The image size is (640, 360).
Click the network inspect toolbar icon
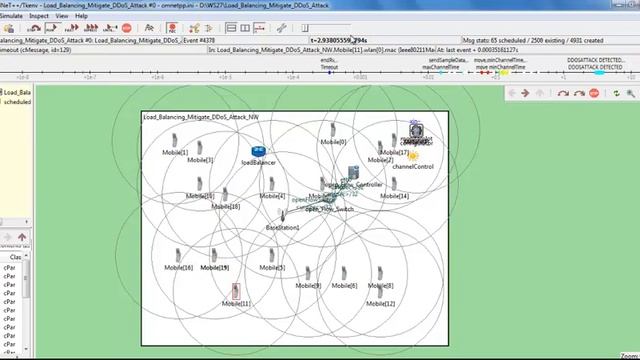(194, 28)
